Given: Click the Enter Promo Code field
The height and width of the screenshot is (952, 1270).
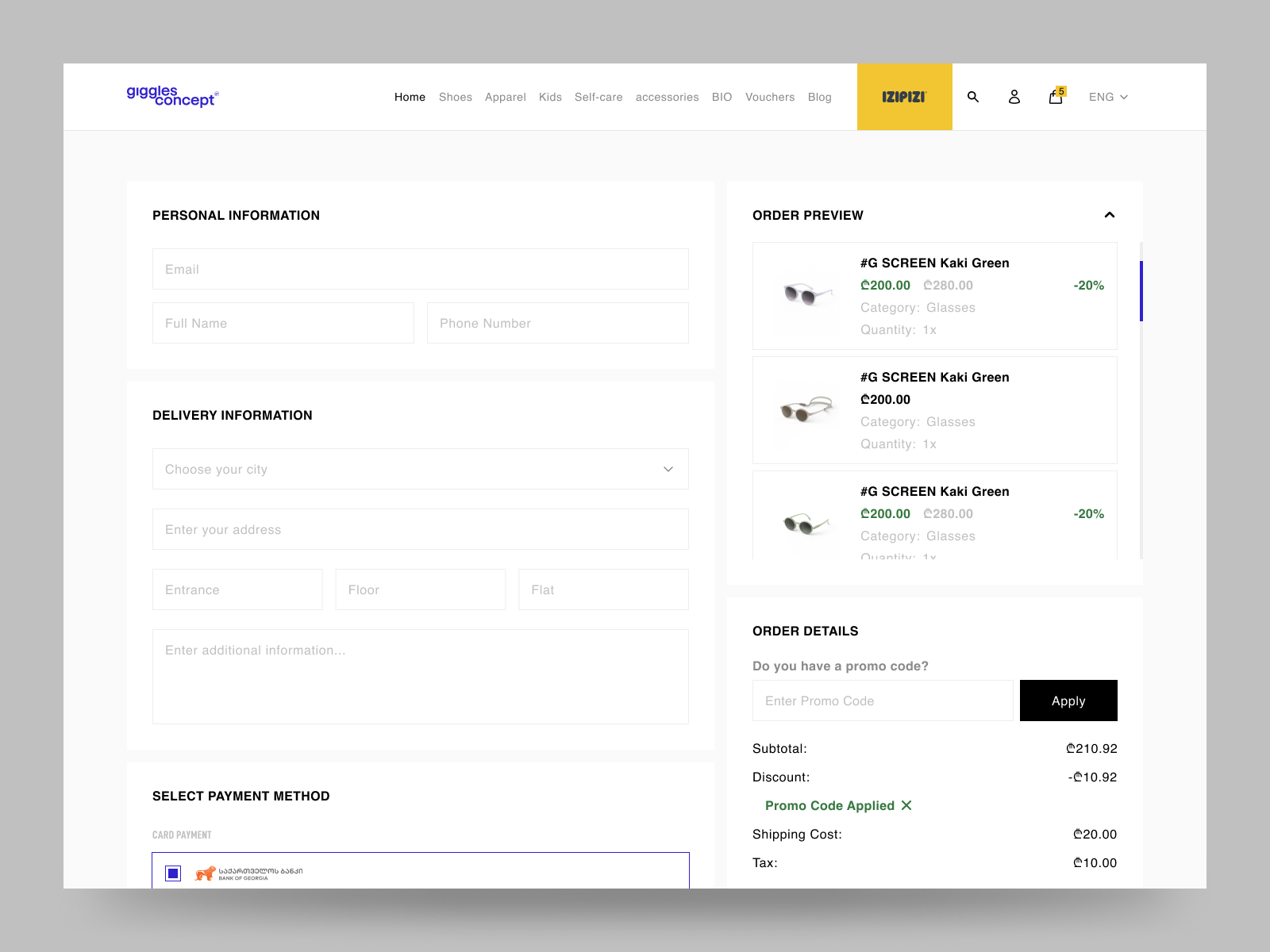Looking at the screenshot, I should [x=882, y=701].
